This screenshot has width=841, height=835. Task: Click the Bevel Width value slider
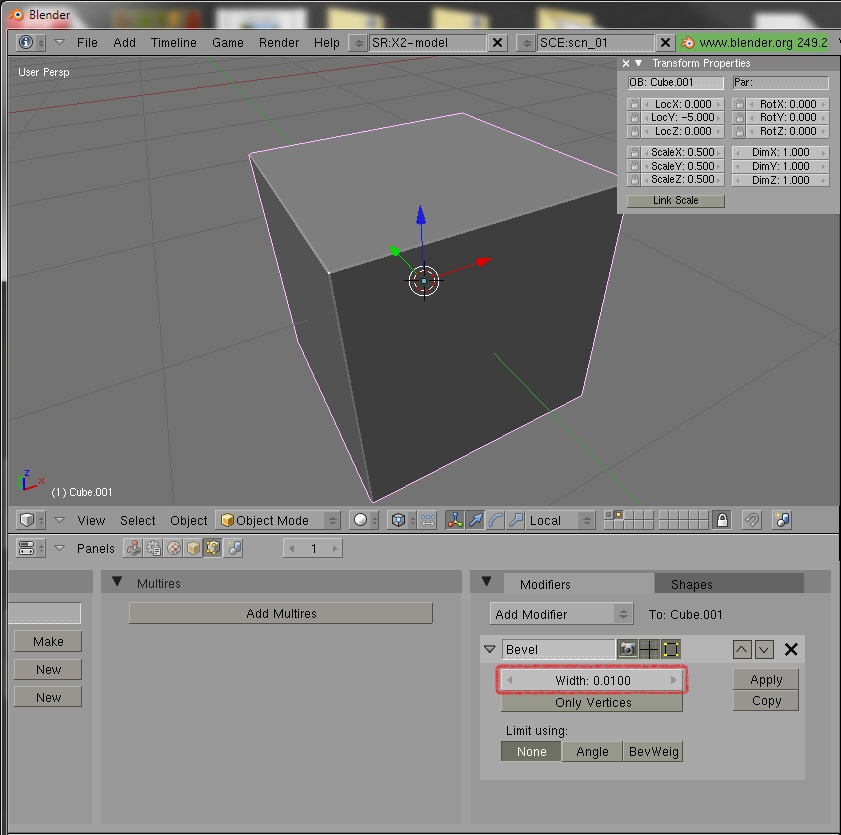[592, 680]
